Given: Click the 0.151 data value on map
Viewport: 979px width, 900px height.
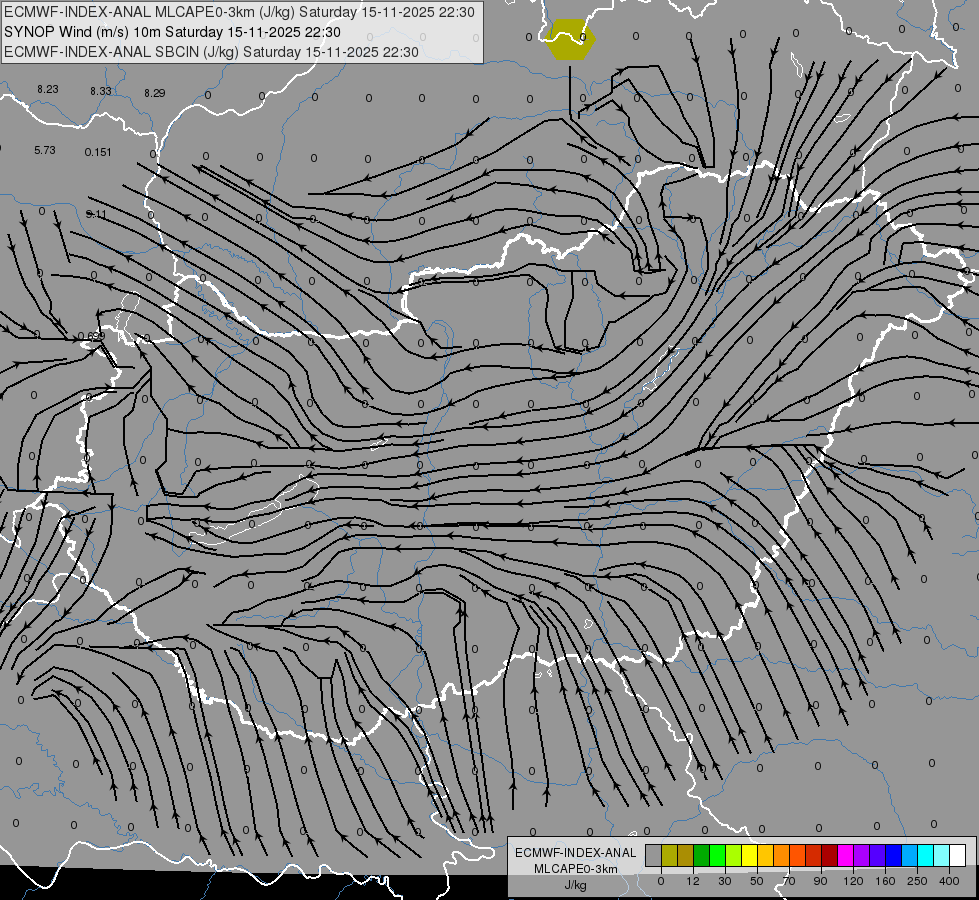Looking at the screenshot, I should (x=98, y=152).
